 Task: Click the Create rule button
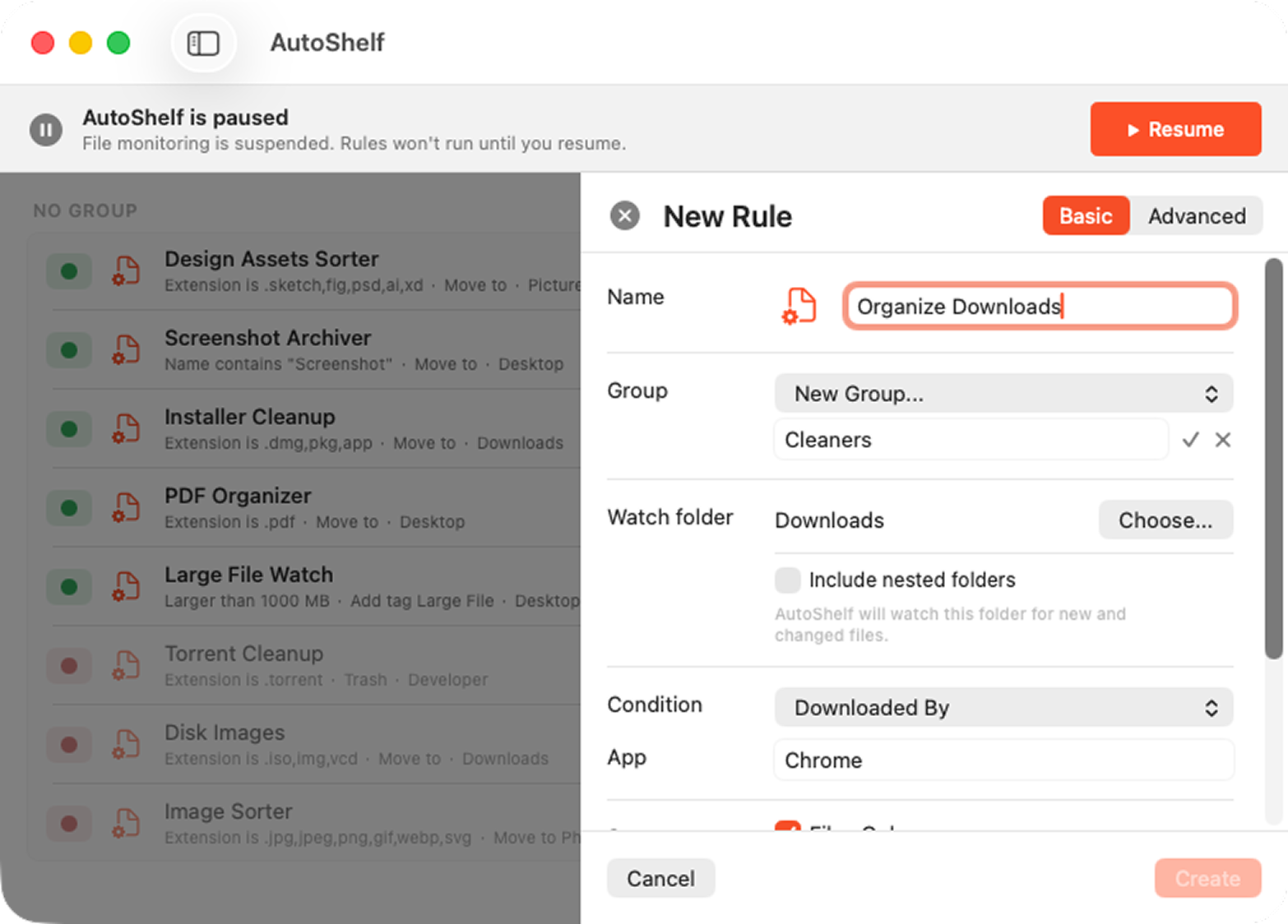tap(1207, 879)
